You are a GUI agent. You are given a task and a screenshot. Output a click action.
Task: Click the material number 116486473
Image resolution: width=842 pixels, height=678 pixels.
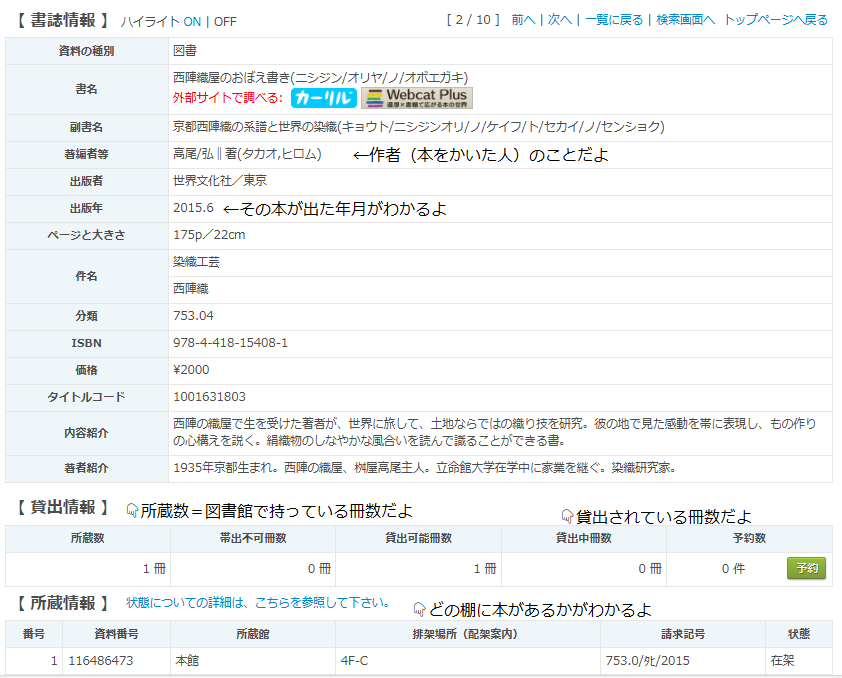click(103, 661)
